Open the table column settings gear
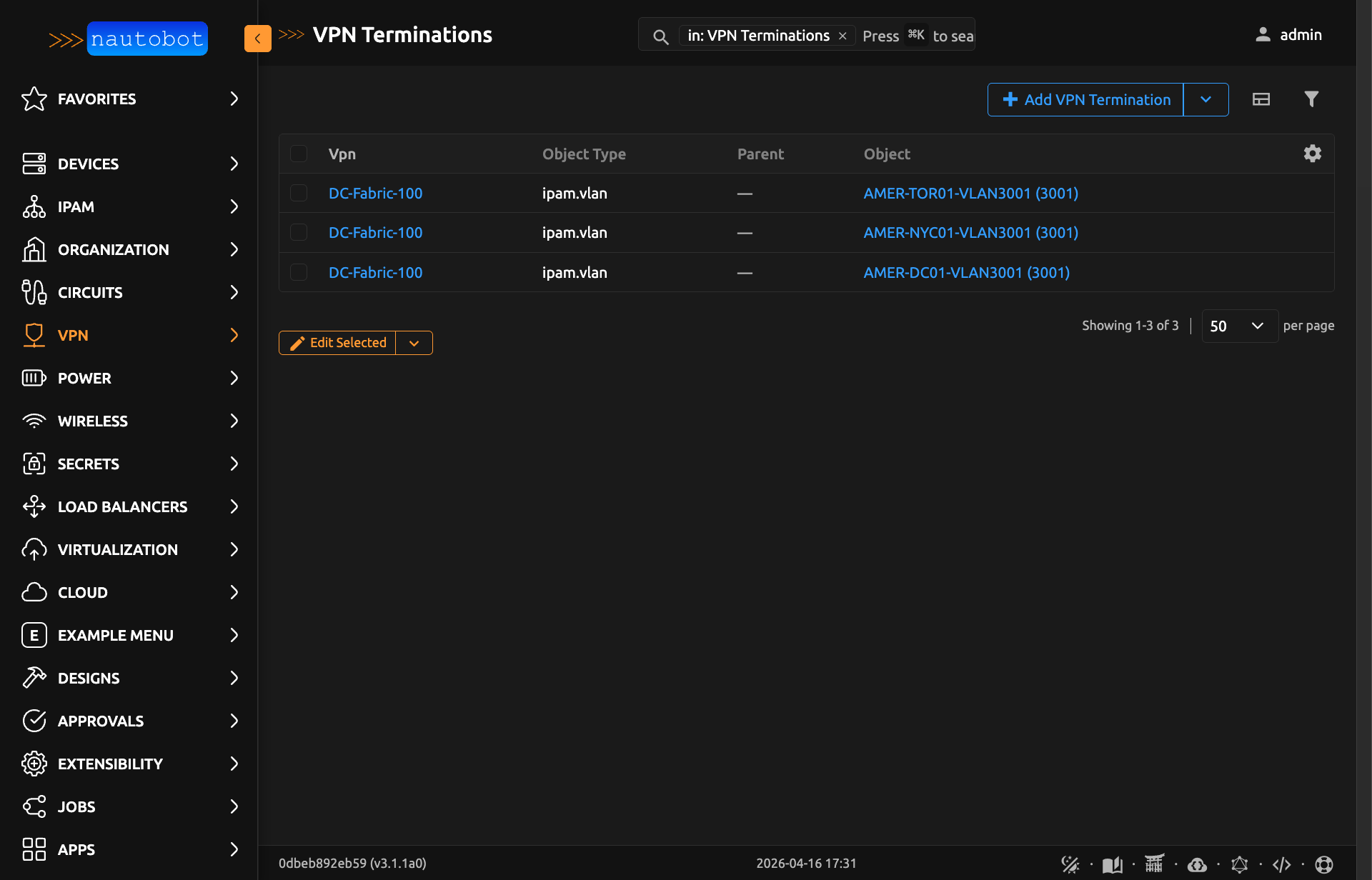This screenshot has height=880, width=1372. coord(1312,154)
